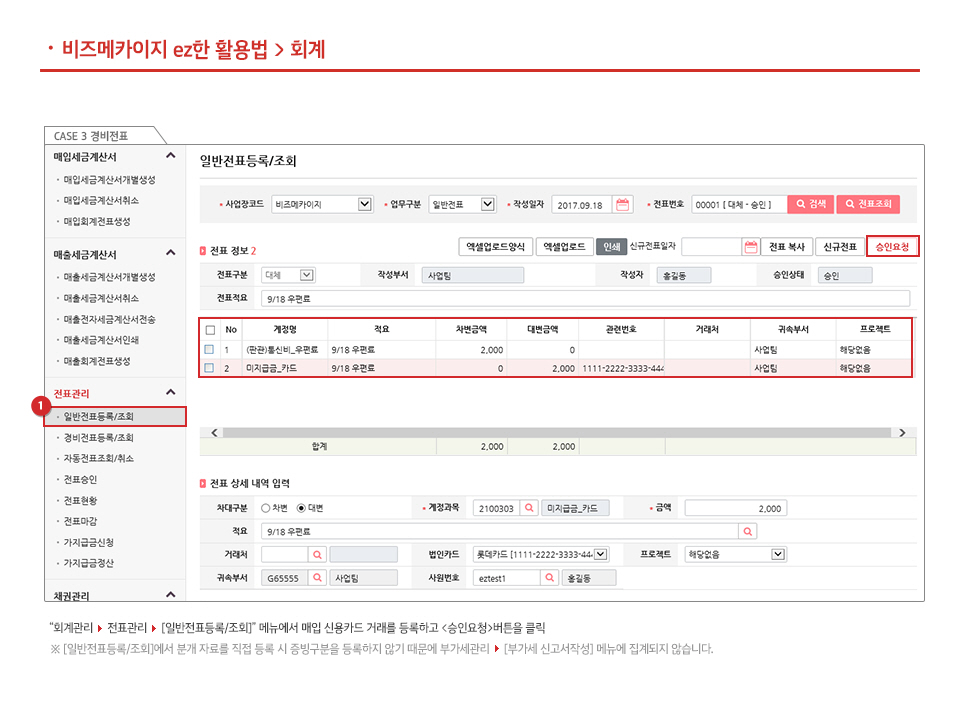The width and height of the screenshot is (960, 720).
Task: Open 전표승인 menu item
Action: pyautogui.click(x=80, y=480)
